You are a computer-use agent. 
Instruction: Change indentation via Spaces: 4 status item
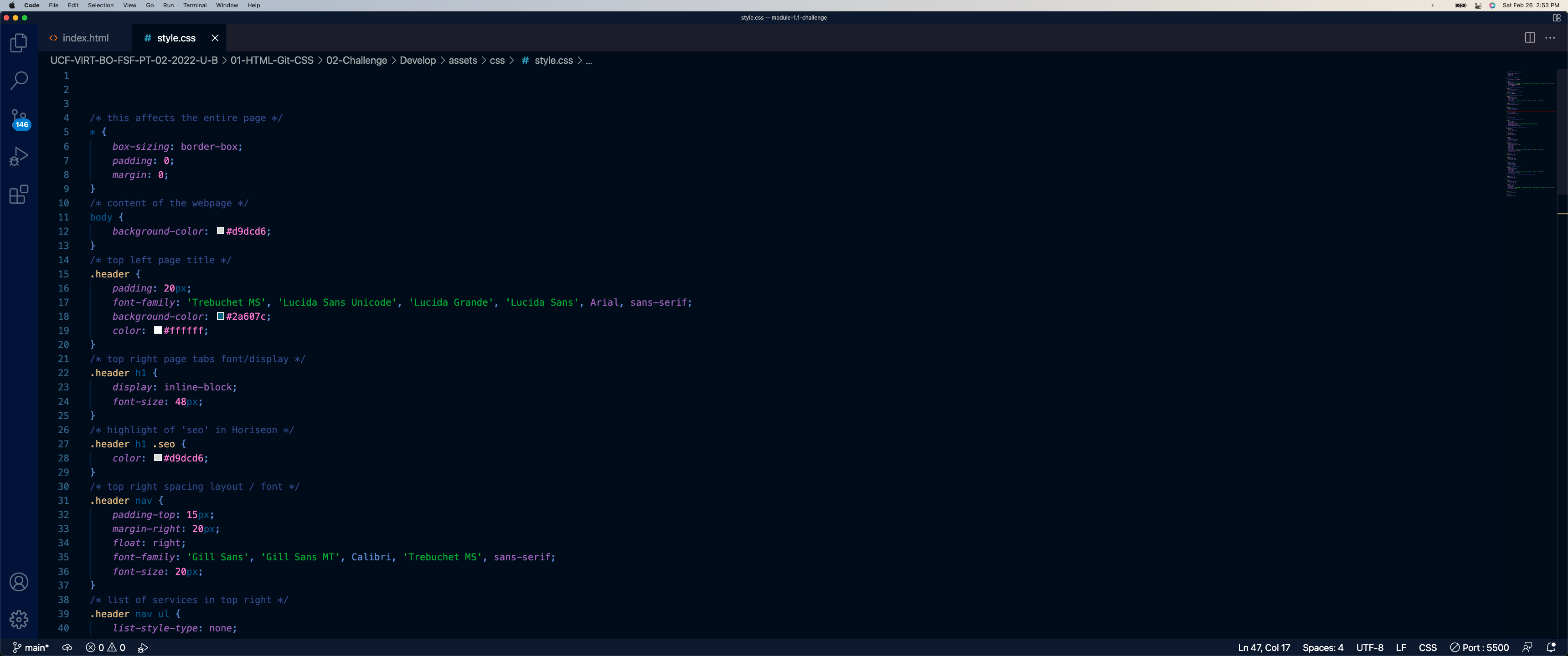point(1323,647)
